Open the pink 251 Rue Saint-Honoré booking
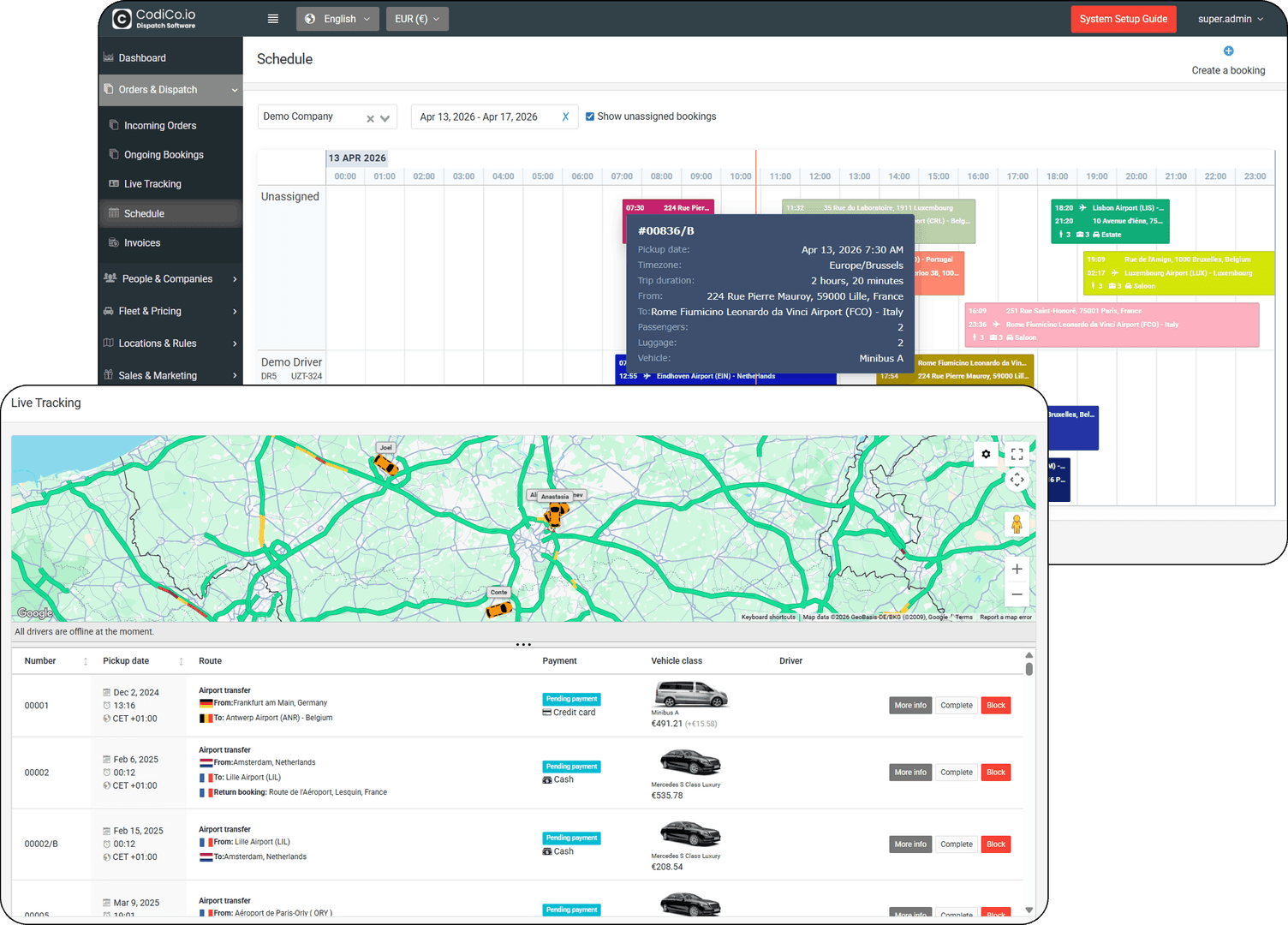The height and width of the screenshot is (925, 1288). coord(1112,325)
